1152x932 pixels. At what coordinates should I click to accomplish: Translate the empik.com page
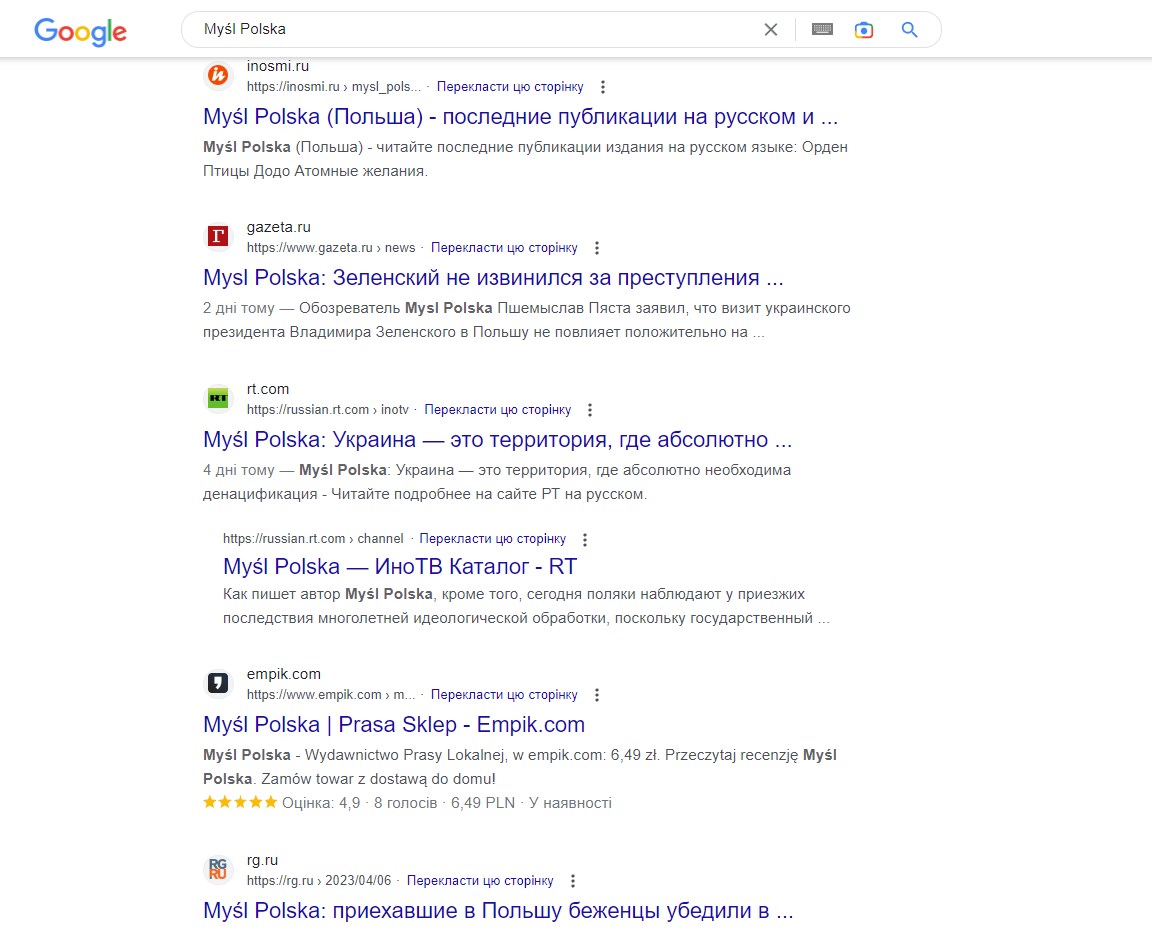point(504,694)
